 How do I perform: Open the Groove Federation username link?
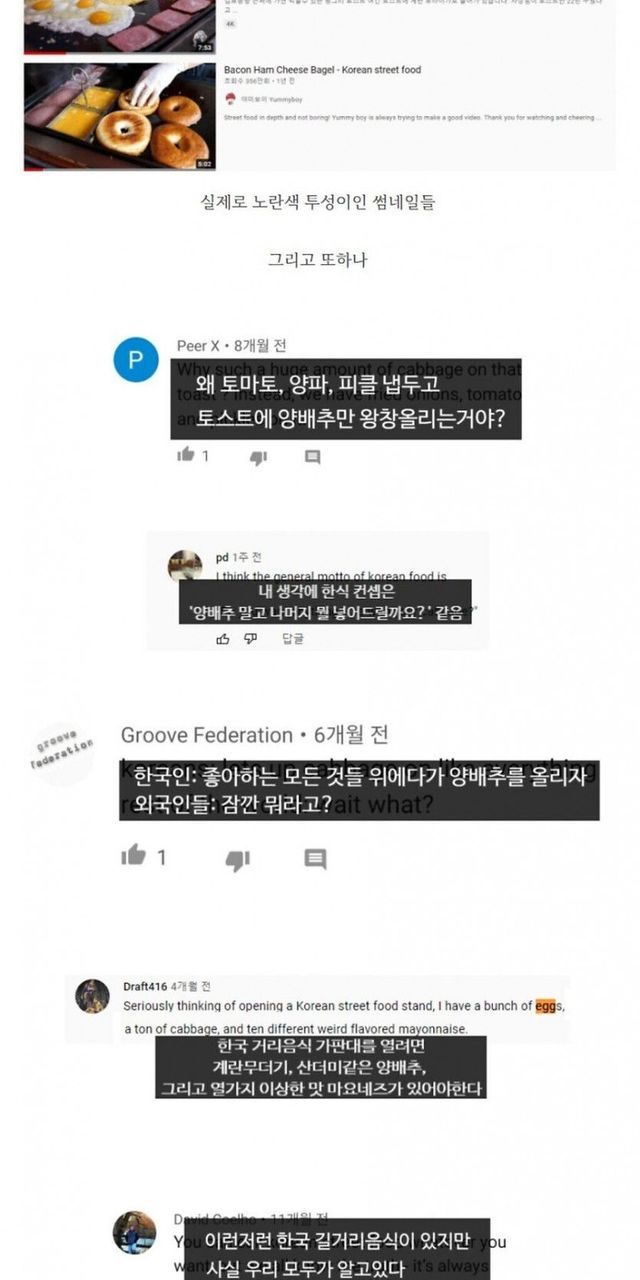click(x=207, y=735)
